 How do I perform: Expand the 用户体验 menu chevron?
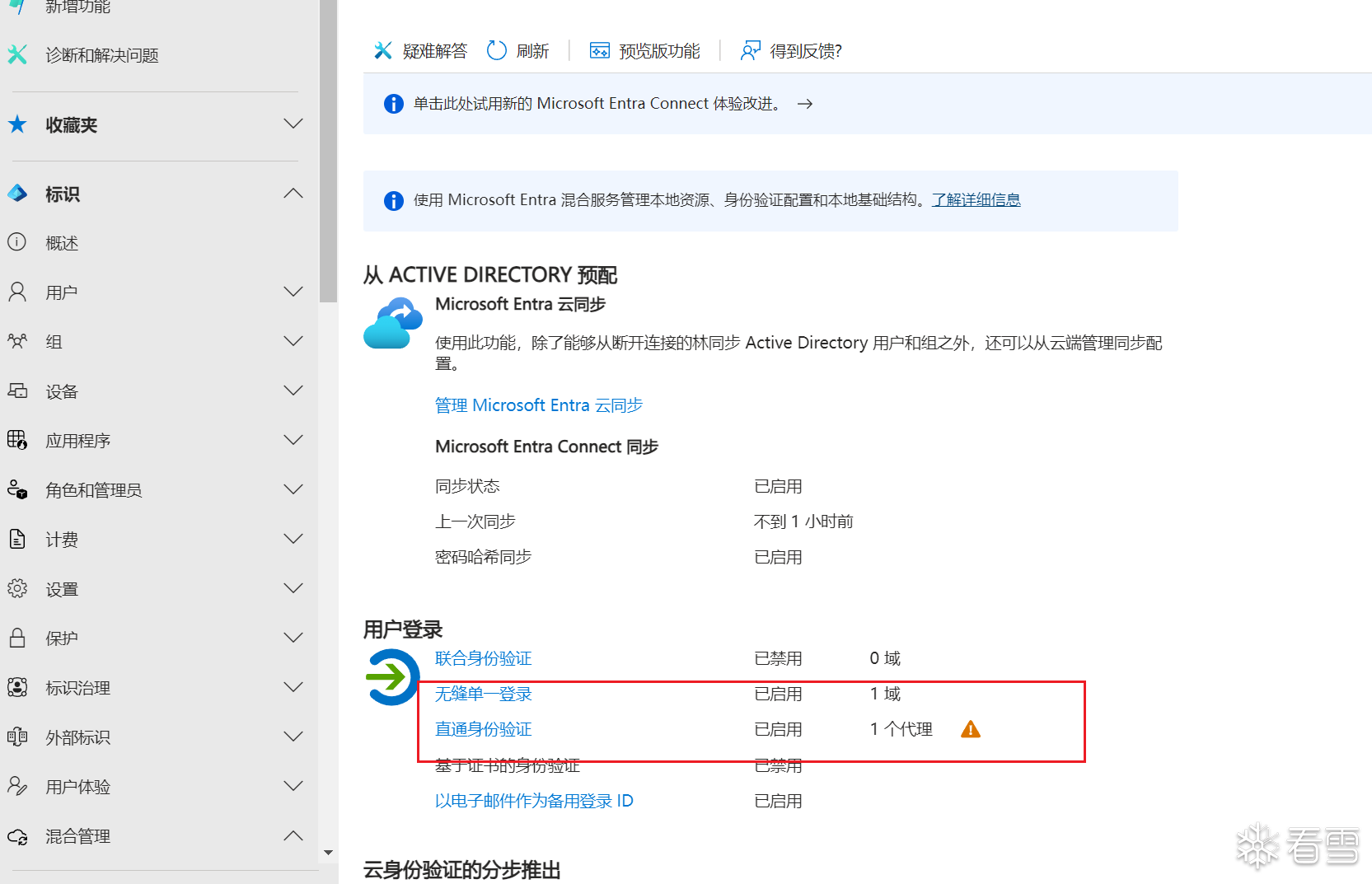point(293,786)
